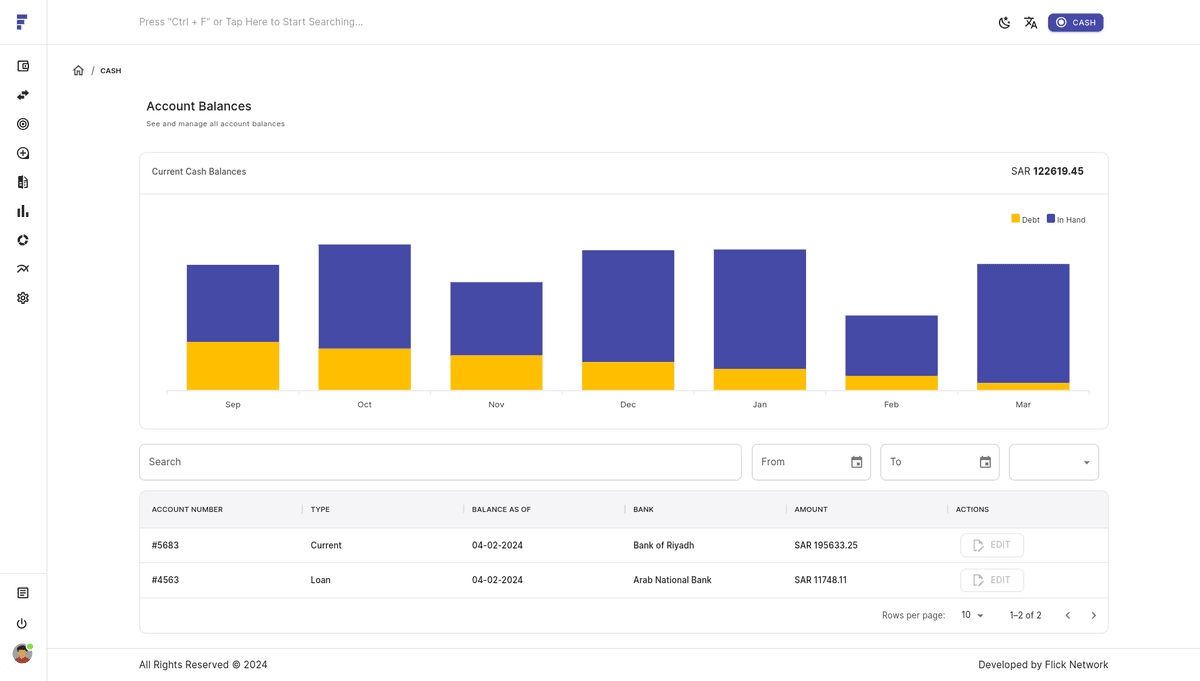Screen dimensions: 1200x681
Task: Open the target goals sidebar icon
Action: tap(23, 124)
